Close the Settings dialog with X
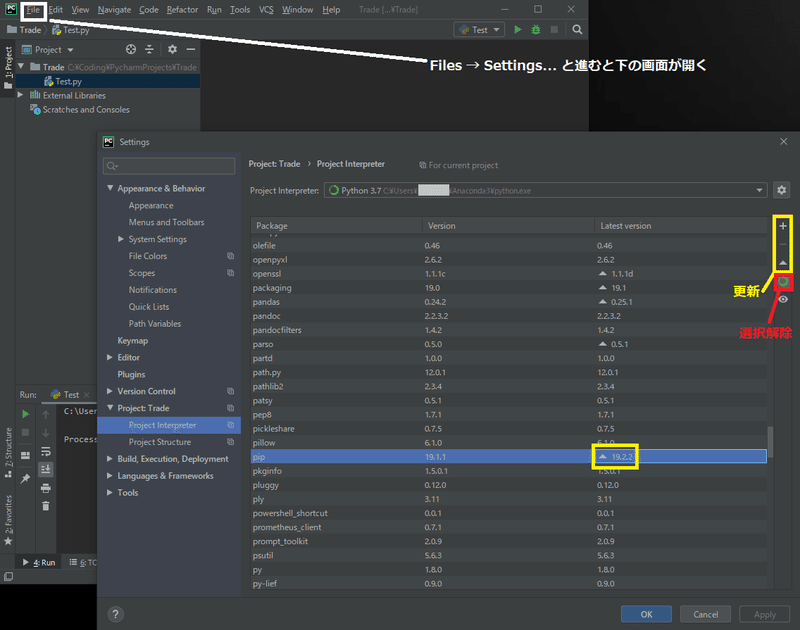This screenshot has width=800, height=630. 784,141
